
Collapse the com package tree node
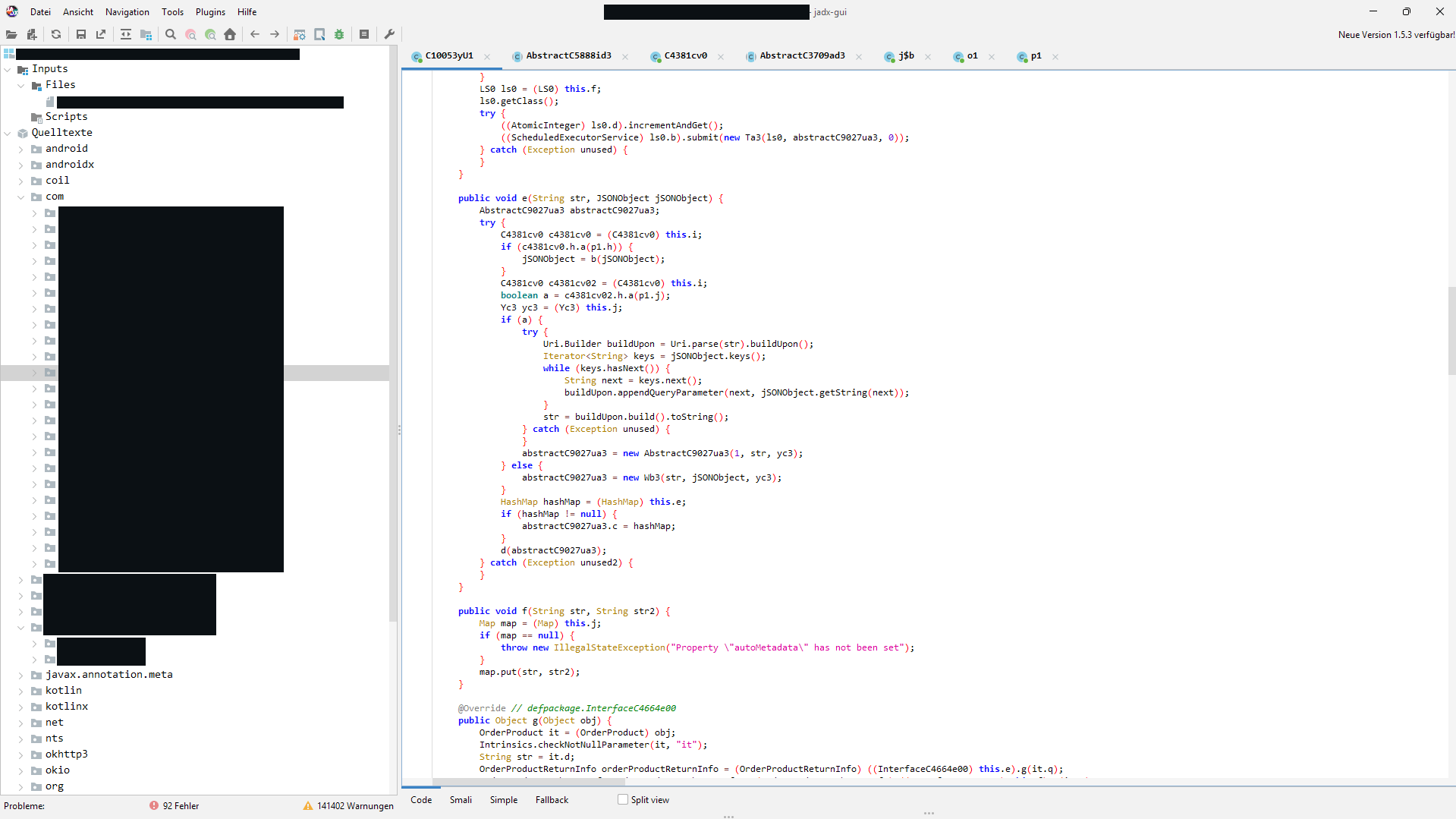point(22,196)
